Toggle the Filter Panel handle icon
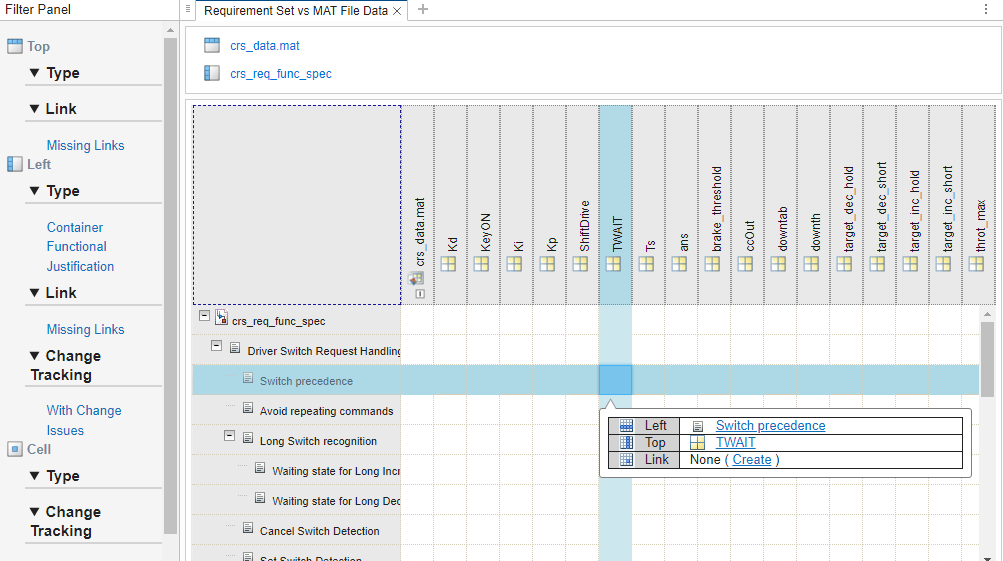The width and height of the screenshot is (1003, 561). tap(187, 9)
